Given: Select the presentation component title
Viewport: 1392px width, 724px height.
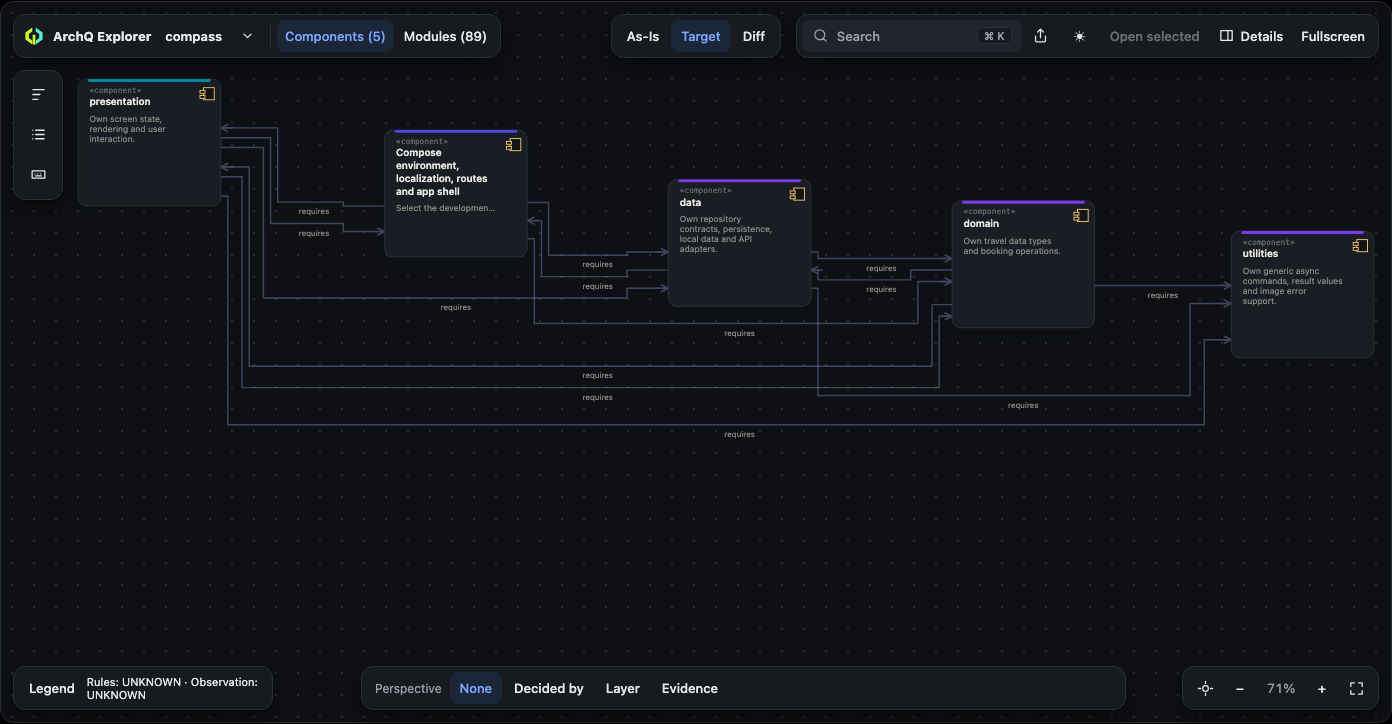Looking at the screenshot, I should point(120,101).
